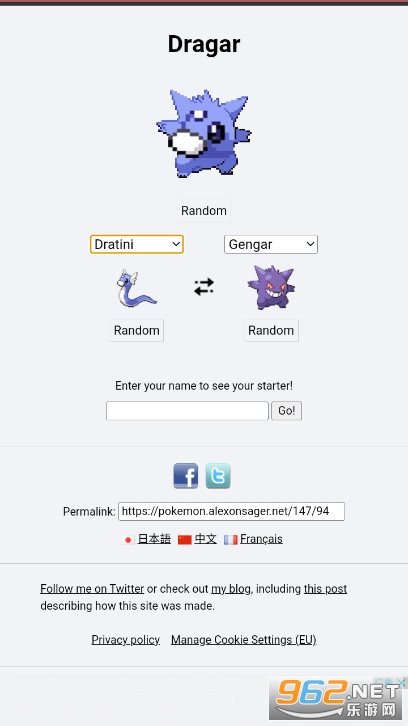Randomize the Dratini slot
The image size is (408, 726).
(x=137, y=331)
